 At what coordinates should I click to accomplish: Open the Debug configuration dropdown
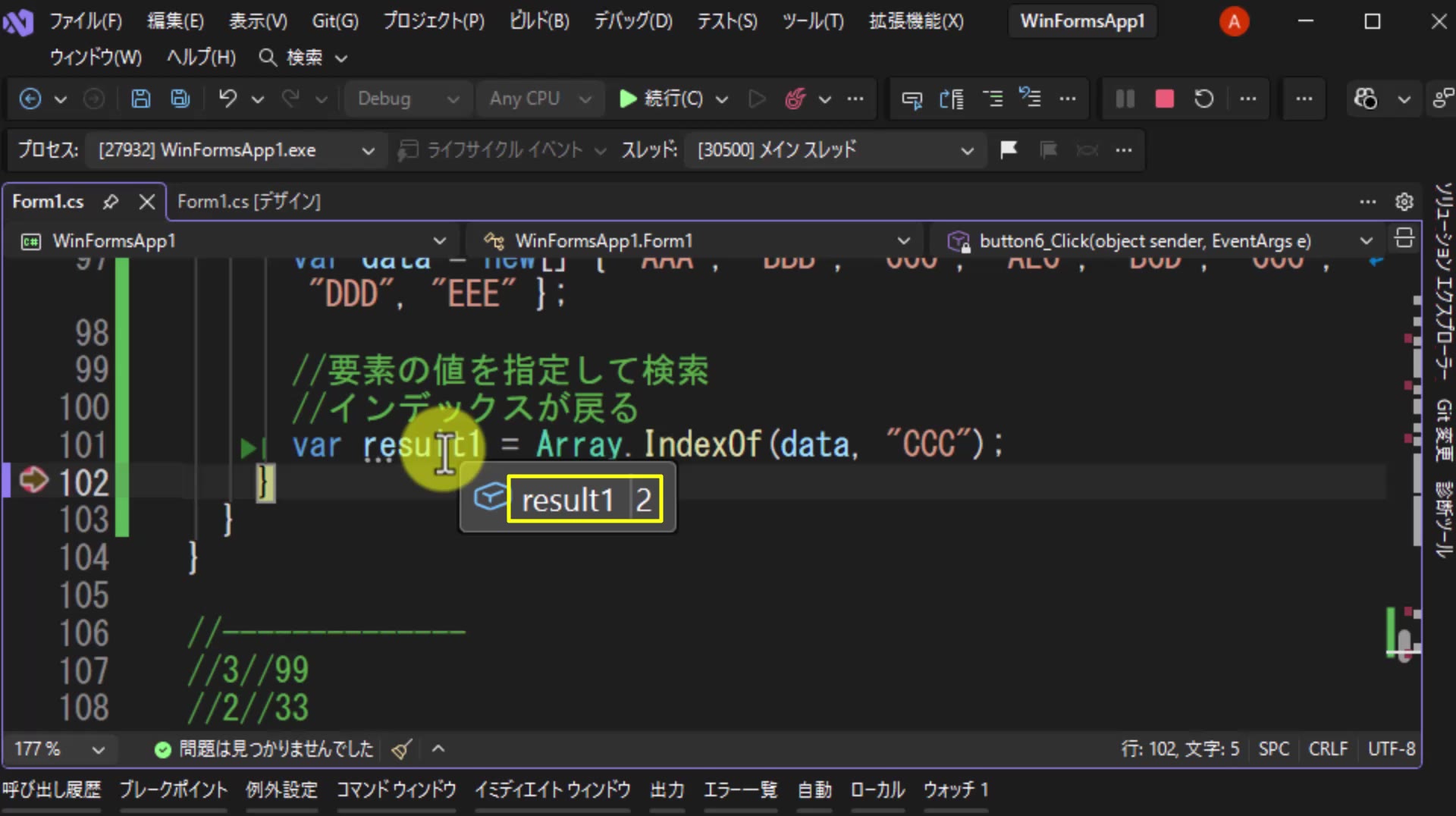coord(408,99)
